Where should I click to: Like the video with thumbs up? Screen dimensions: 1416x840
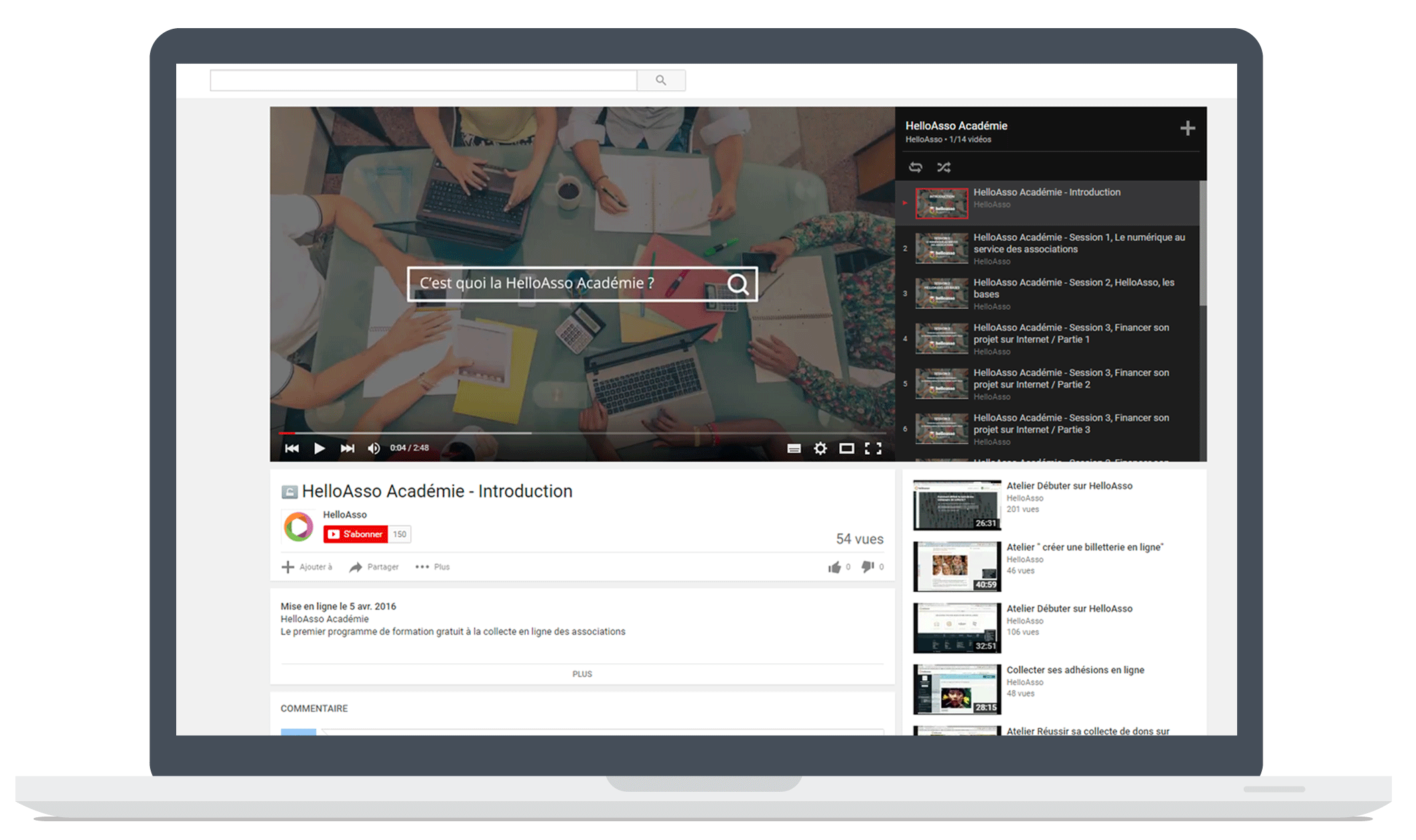tap(835, 567)
